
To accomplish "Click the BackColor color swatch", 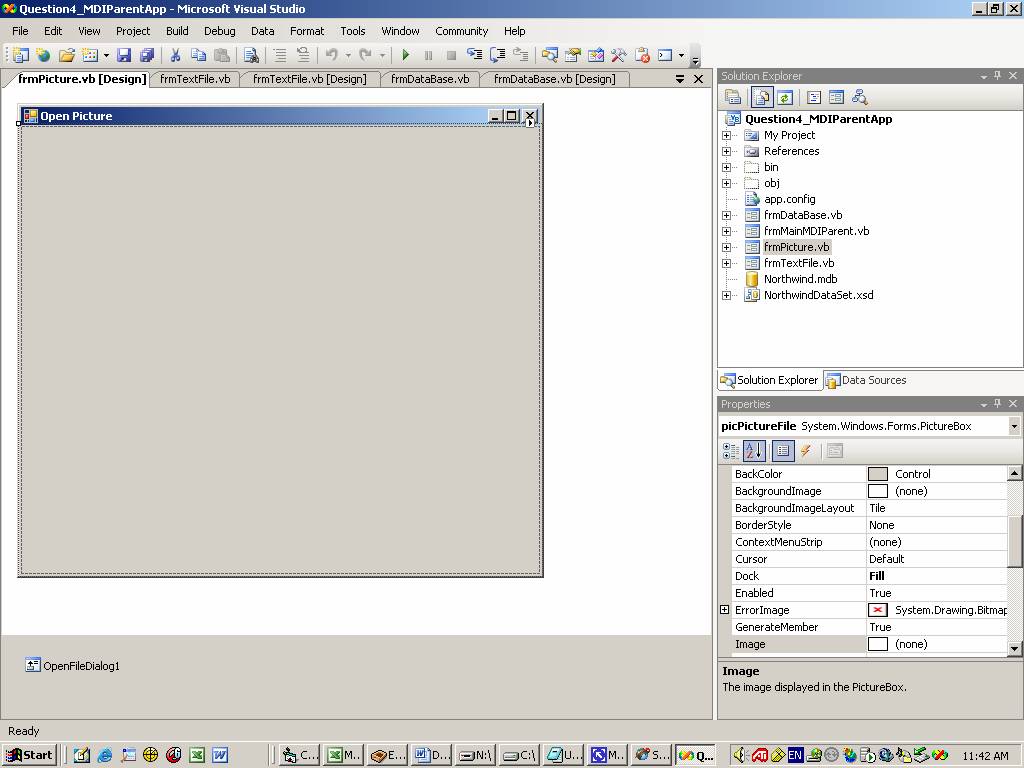I will pos(877,474).
